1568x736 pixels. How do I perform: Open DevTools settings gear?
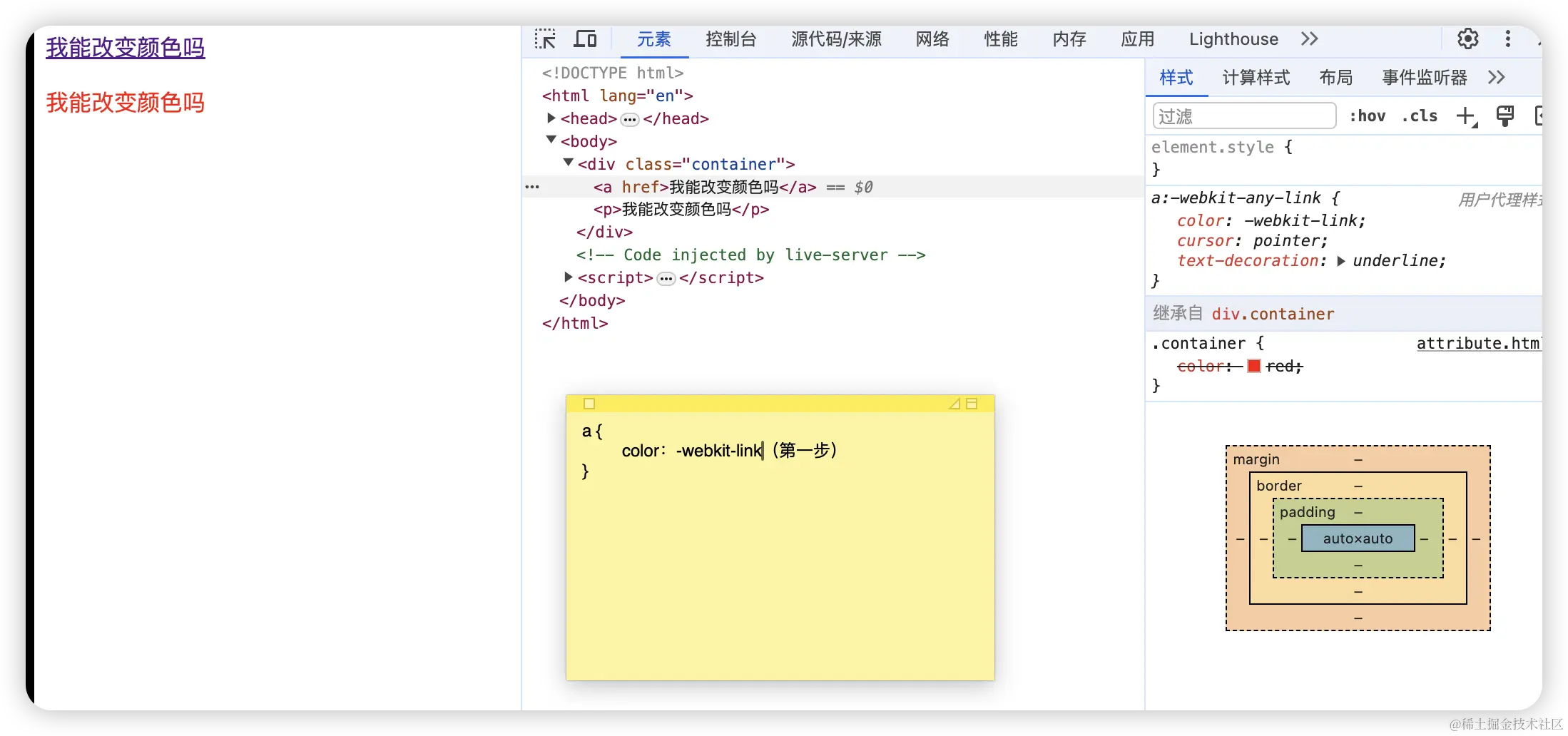point(1467,39)
